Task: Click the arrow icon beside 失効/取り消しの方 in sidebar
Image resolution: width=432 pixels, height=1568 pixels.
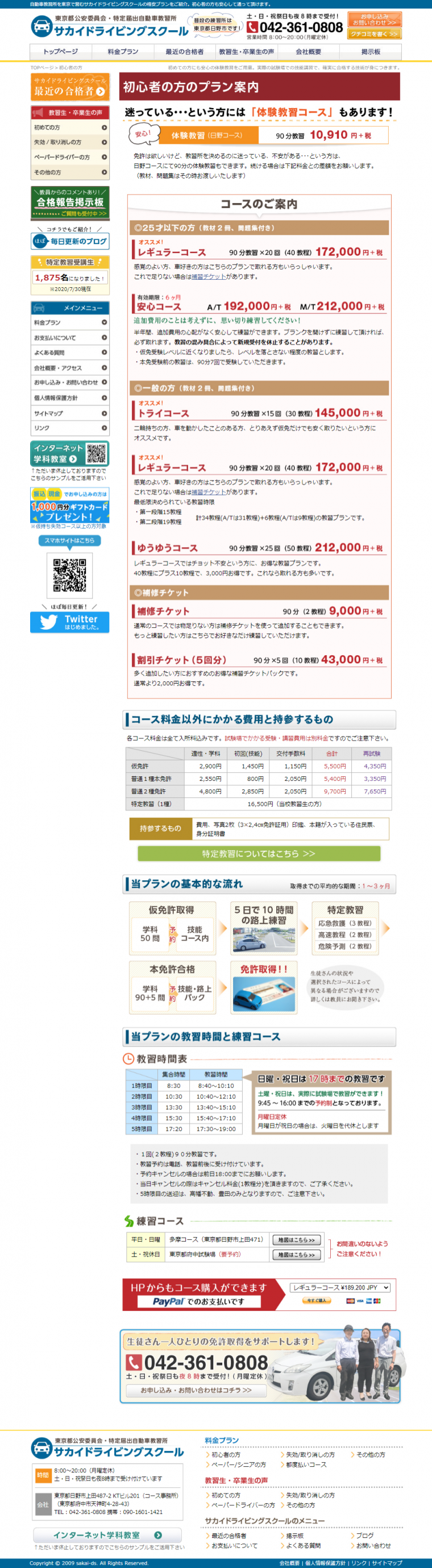Action: [x=104, y=142]
